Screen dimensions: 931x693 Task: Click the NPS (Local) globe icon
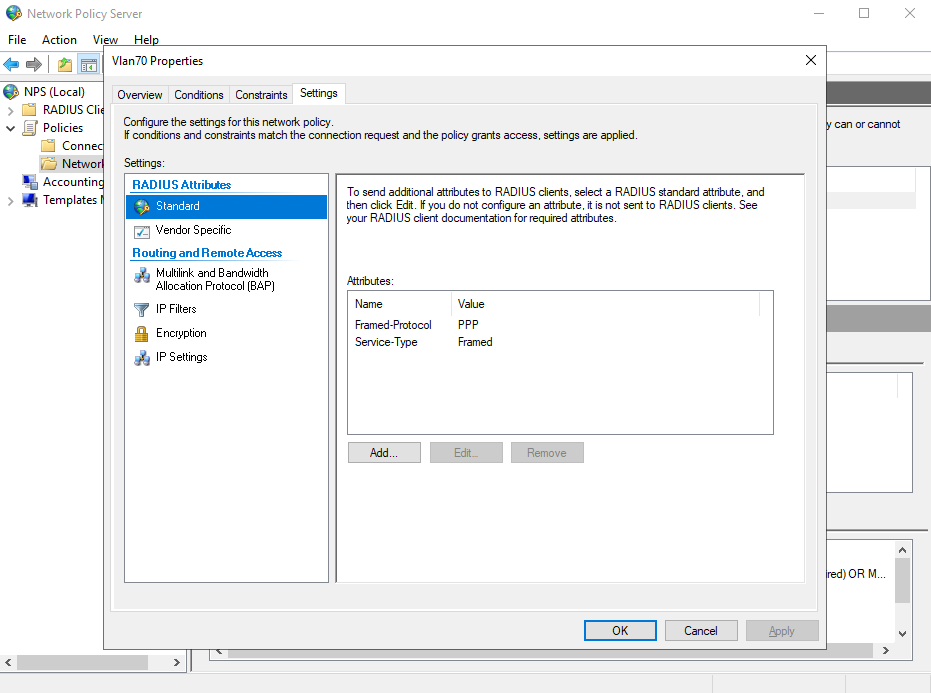(11, 91)
